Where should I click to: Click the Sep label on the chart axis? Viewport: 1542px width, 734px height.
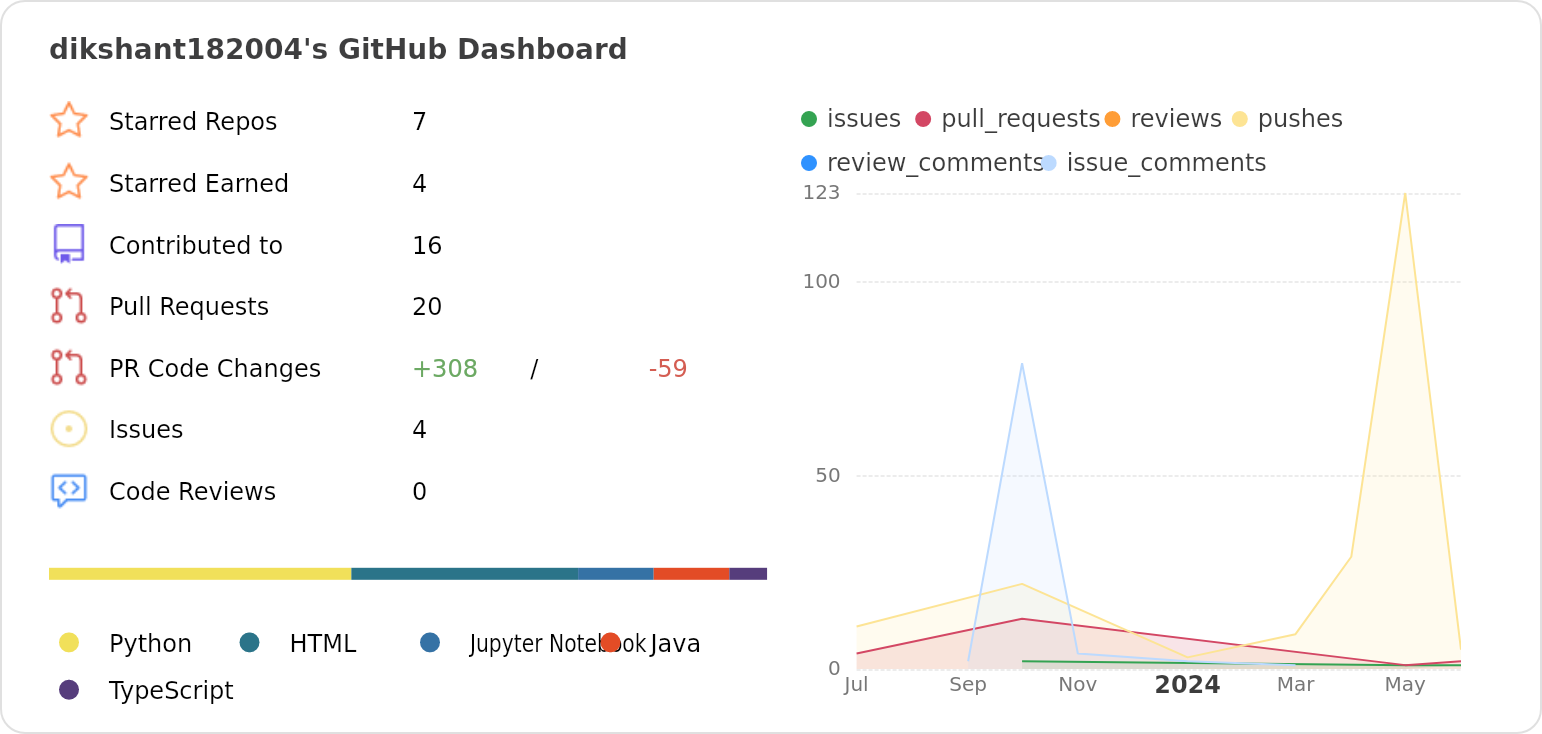pyautogui.click(x=968, y=685)
